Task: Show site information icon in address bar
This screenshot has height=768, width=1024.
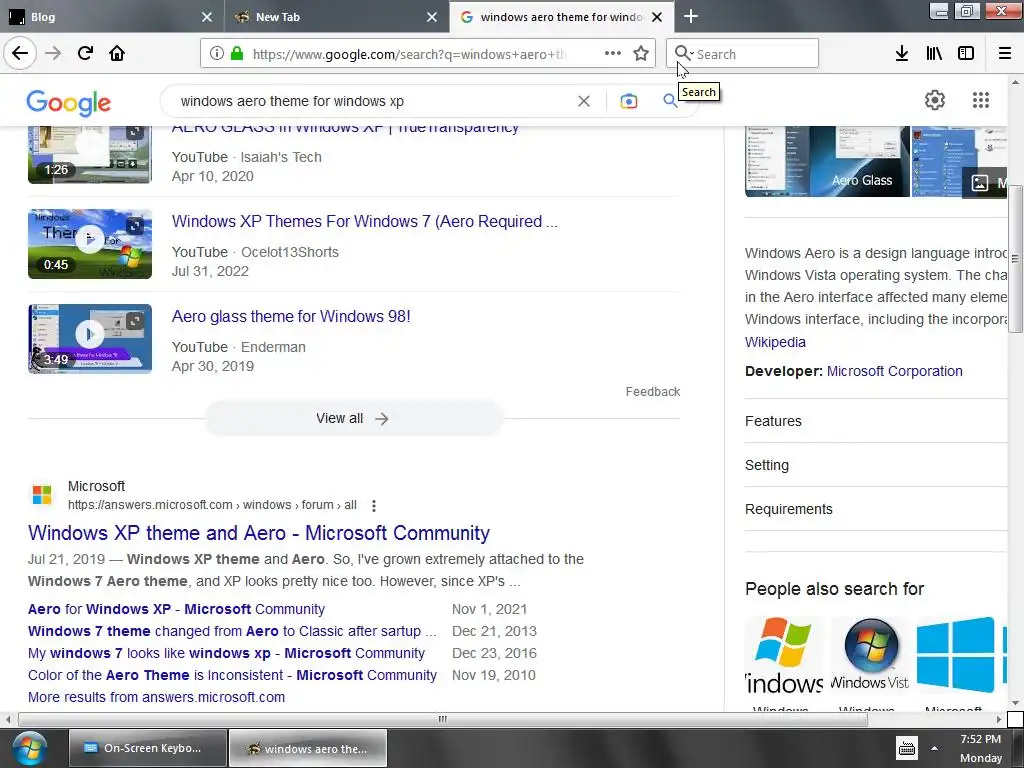Action: (216, 54)
